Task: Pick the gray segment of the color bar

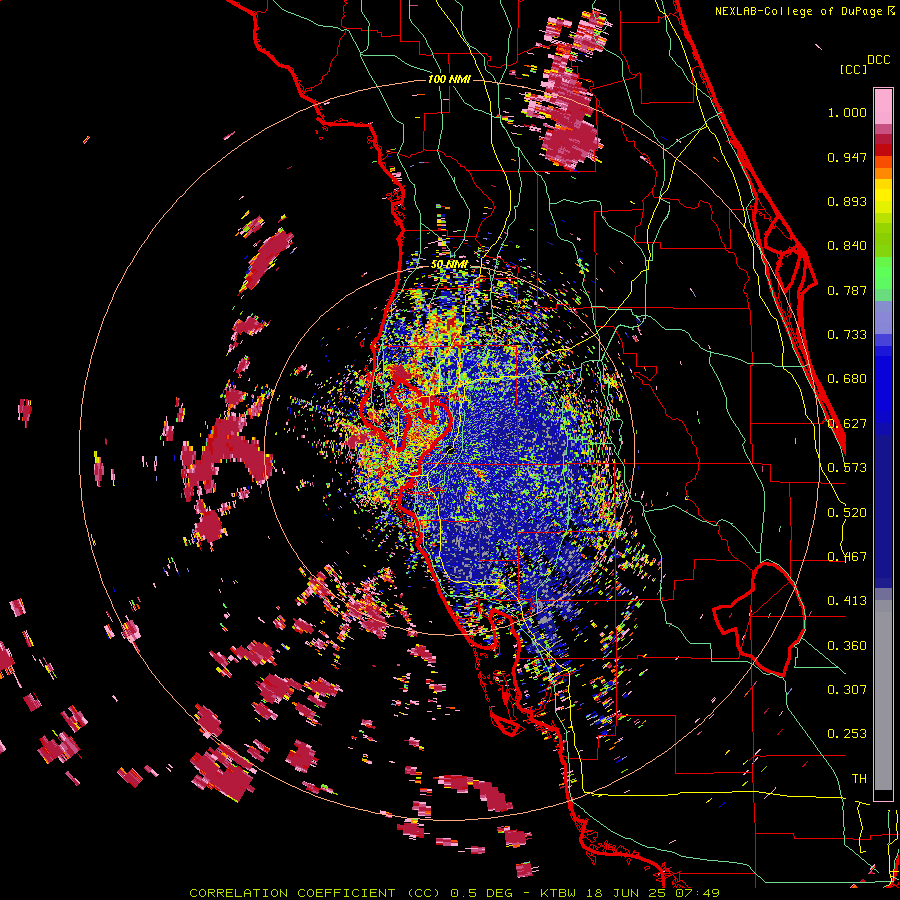Action: point(883,695)
